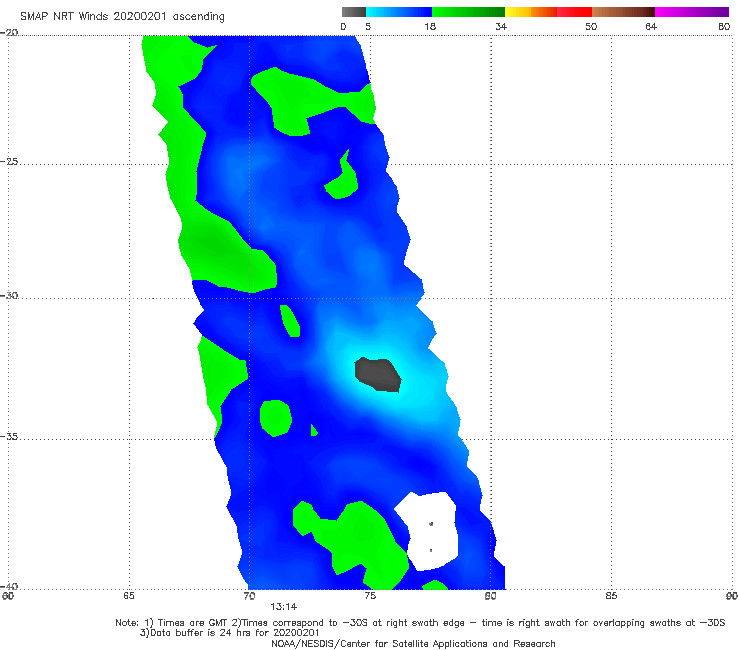Click the gray segment of the color bar
740x650 pixels.
coord(354,12)
